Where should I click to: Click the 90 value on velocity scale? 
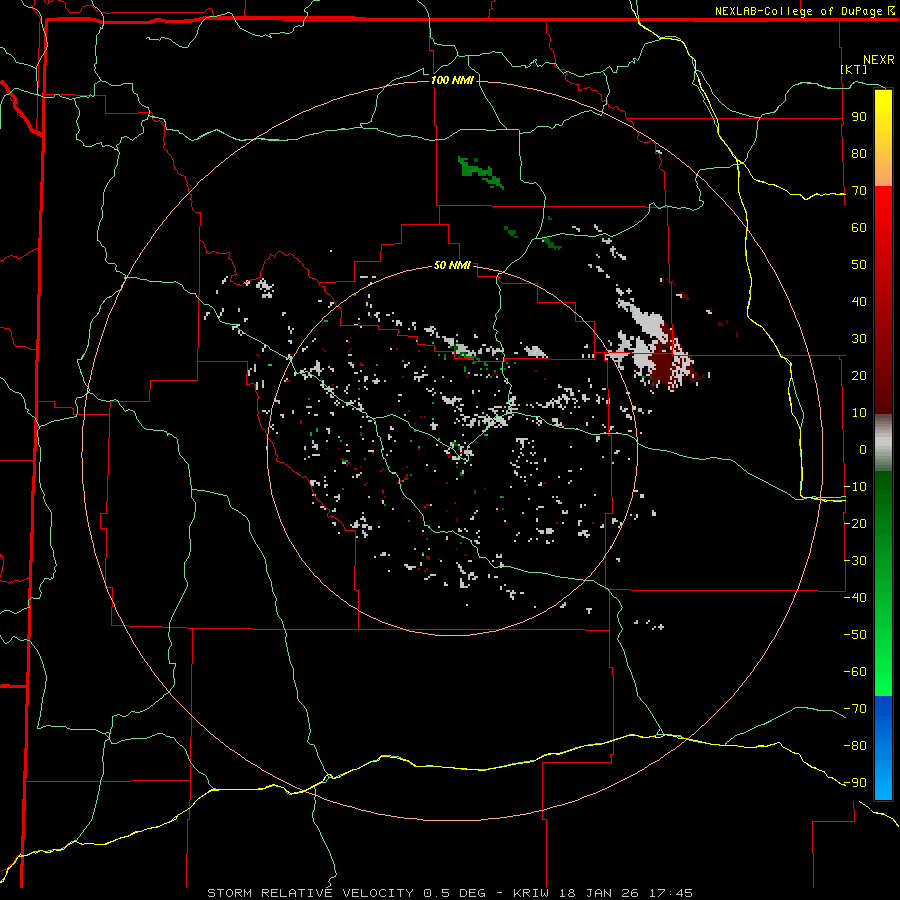tap(859, 117)
